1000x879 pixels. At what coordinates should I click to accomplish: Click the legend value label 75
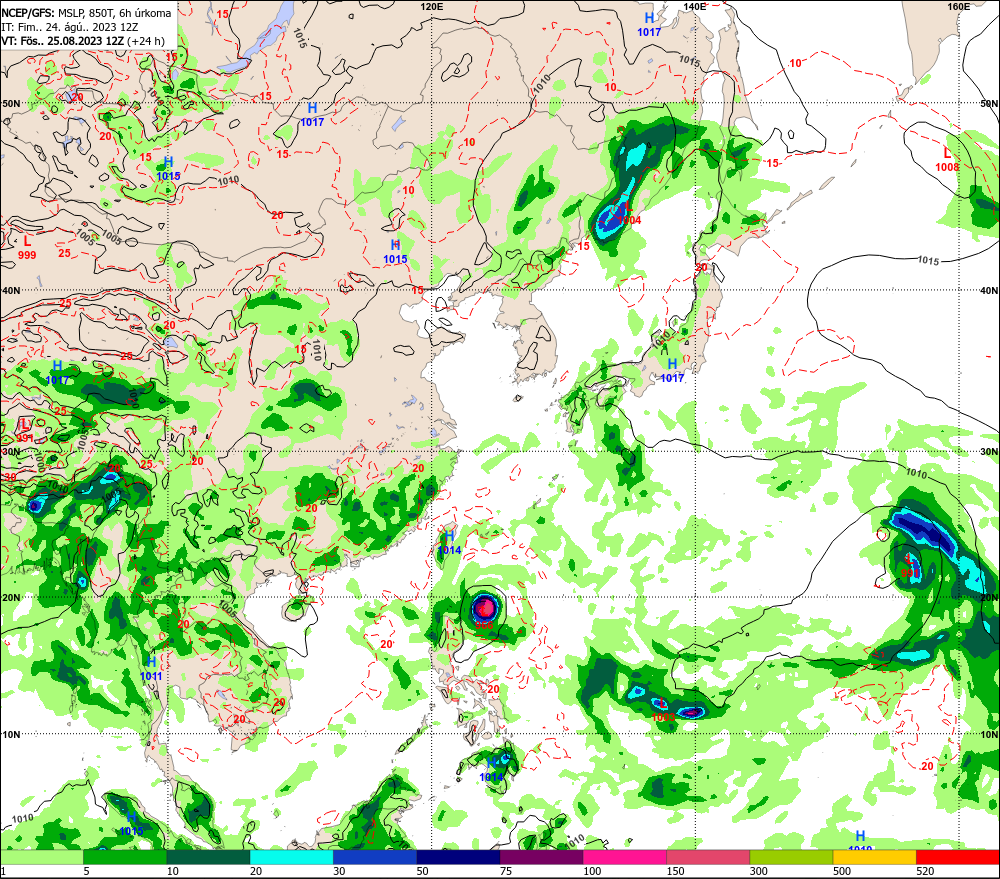point(506,871)
